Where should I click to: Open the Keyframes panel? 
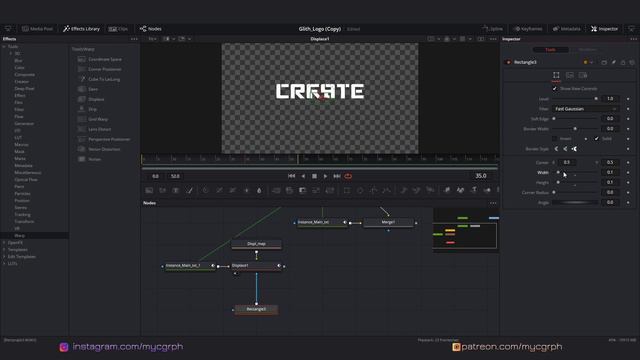pyautogui.click(x=528, y=29)
